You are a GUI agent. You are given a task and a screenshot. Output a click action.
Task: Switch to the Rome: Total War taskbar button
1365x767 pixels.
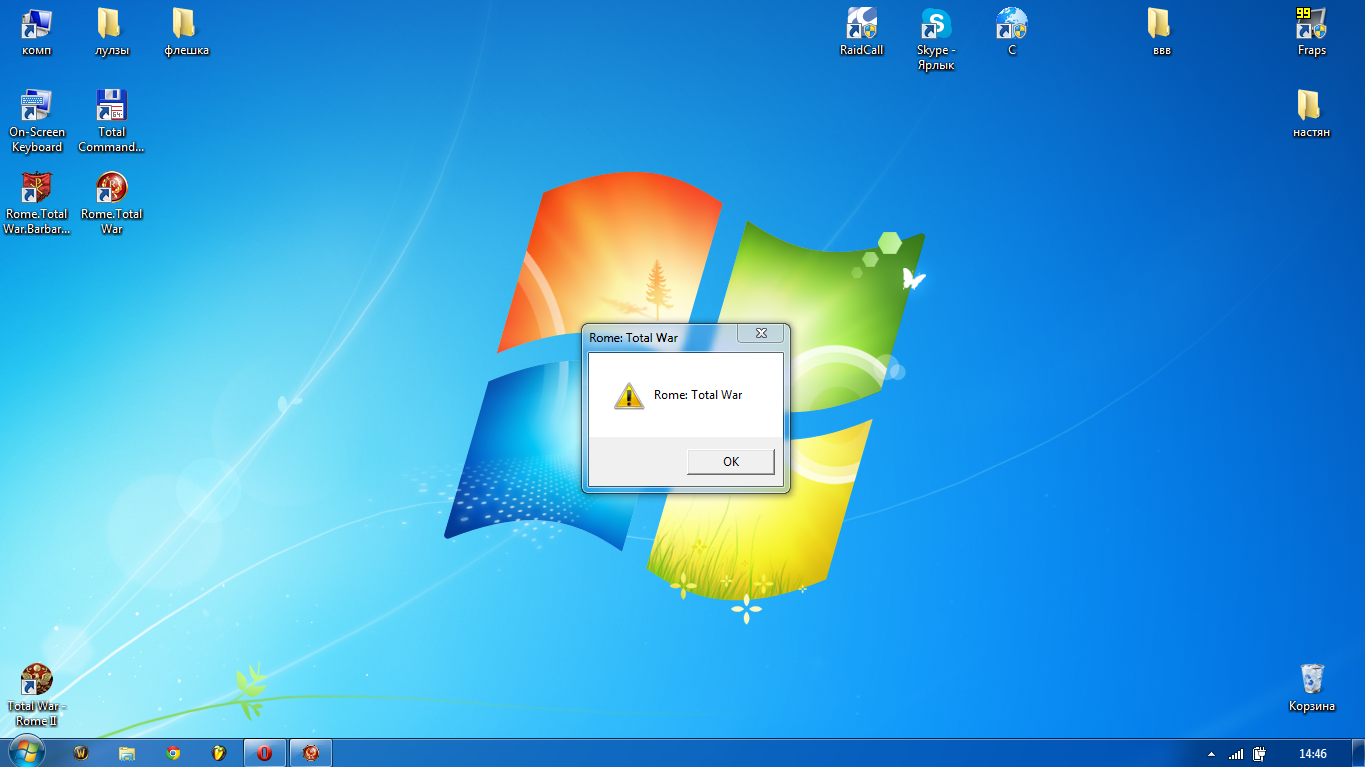pos(311,753)
